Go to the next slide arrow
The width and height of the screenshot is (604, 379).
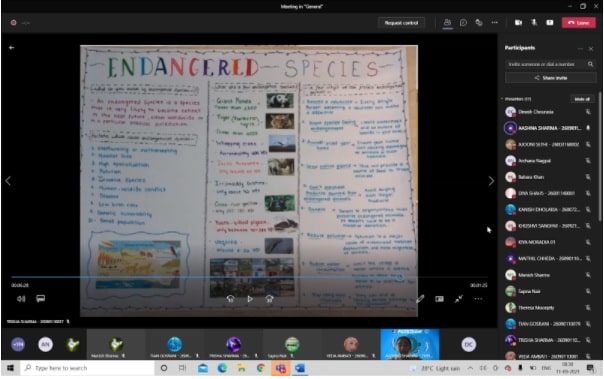(491, 181)
